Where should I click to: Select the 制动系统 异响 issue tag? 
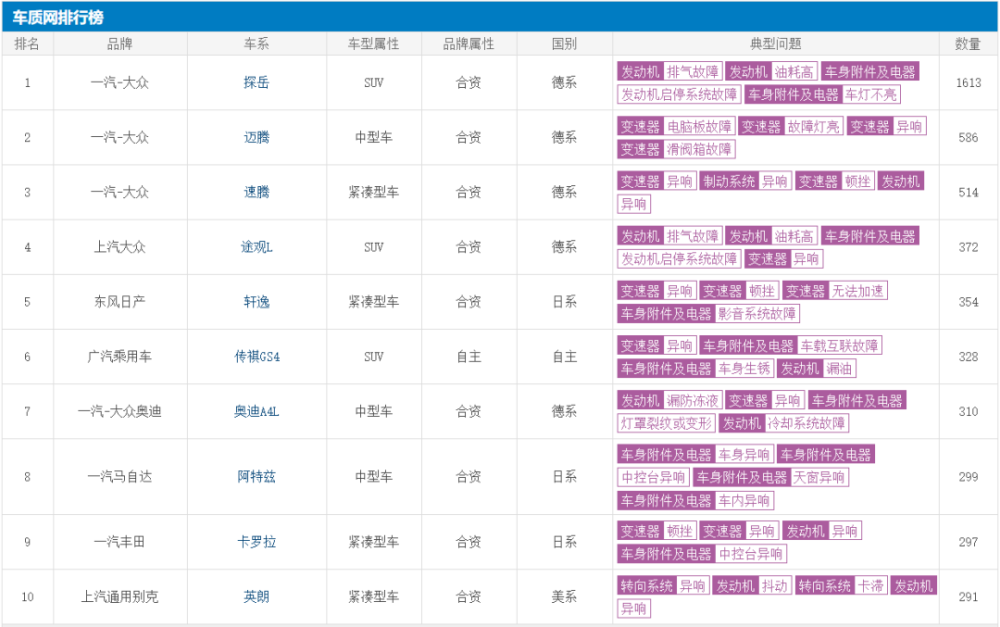[746, 181]
